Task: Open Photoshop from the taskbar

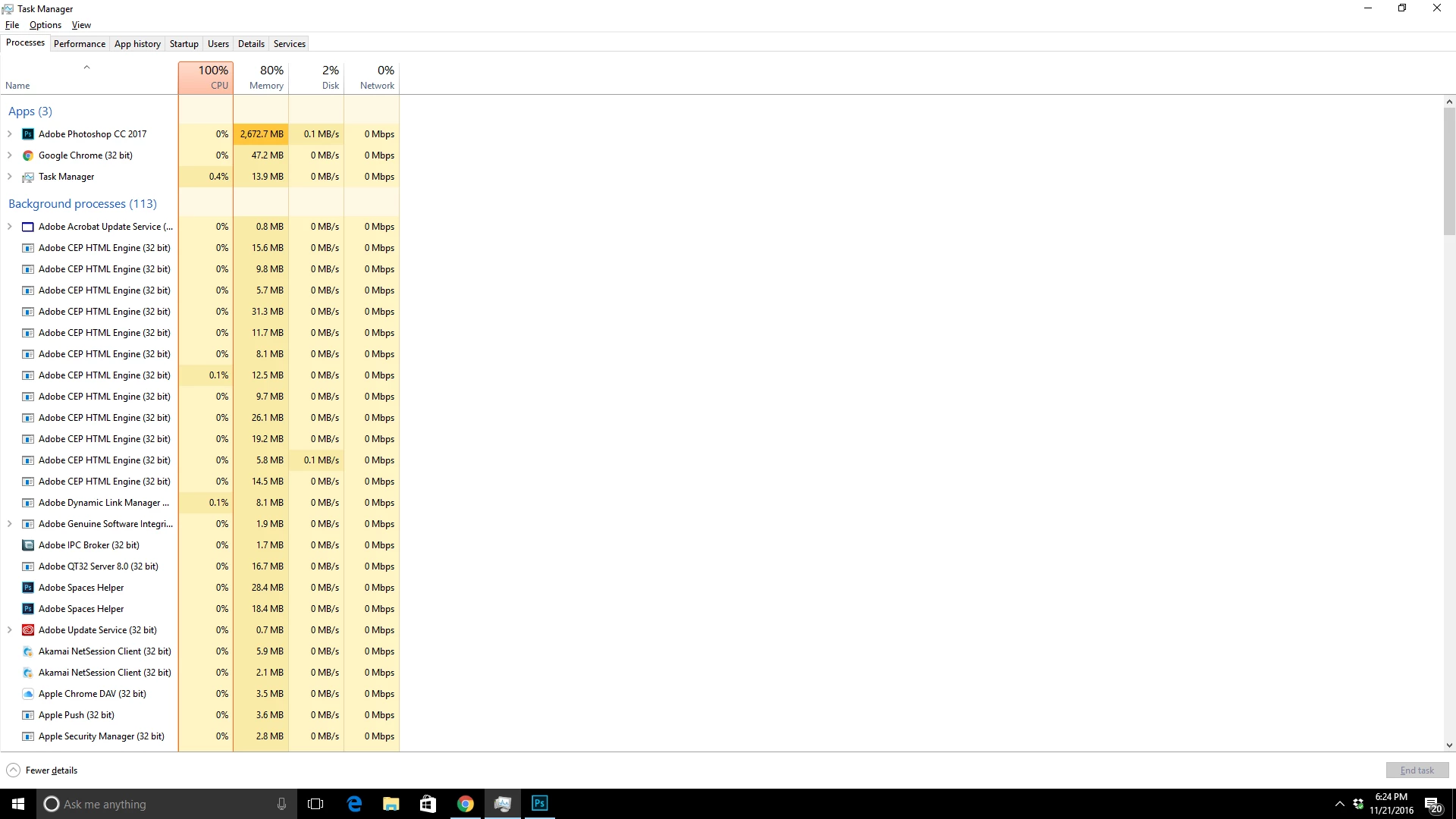Action: pyautogui.click(x=539, y=804)
